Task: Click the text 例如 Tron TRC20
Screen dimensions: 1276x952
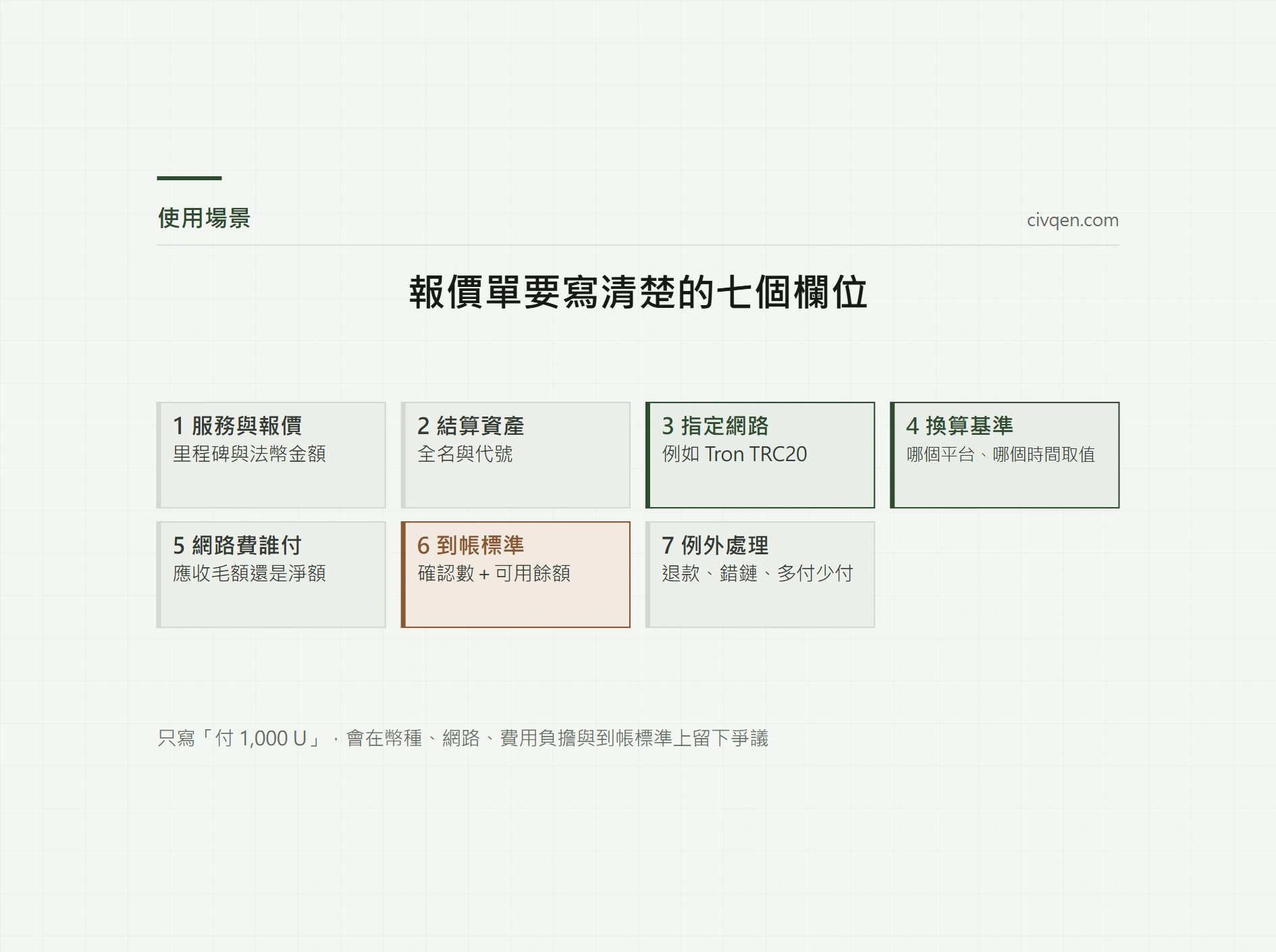Action: click(735, 454)
